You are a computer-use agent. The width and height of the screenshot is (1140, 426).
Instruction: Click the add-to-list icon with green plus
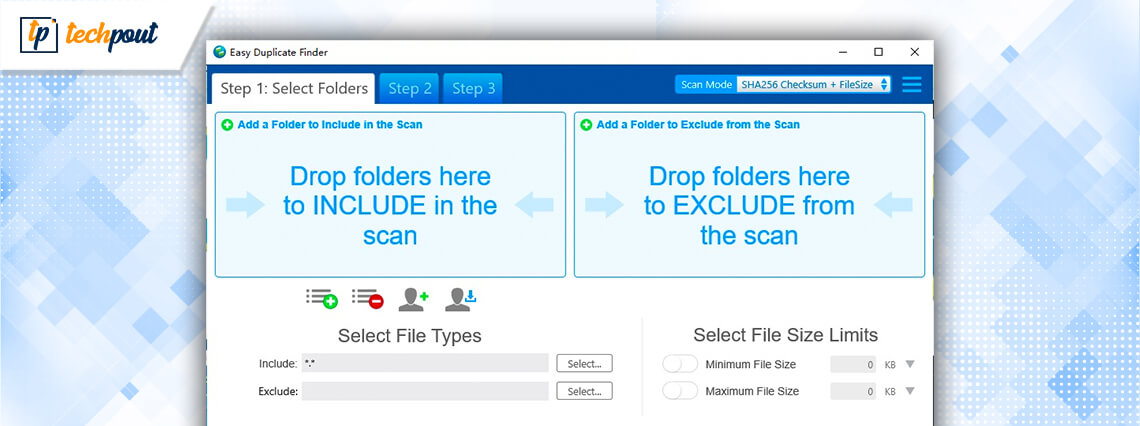(321, 298)
